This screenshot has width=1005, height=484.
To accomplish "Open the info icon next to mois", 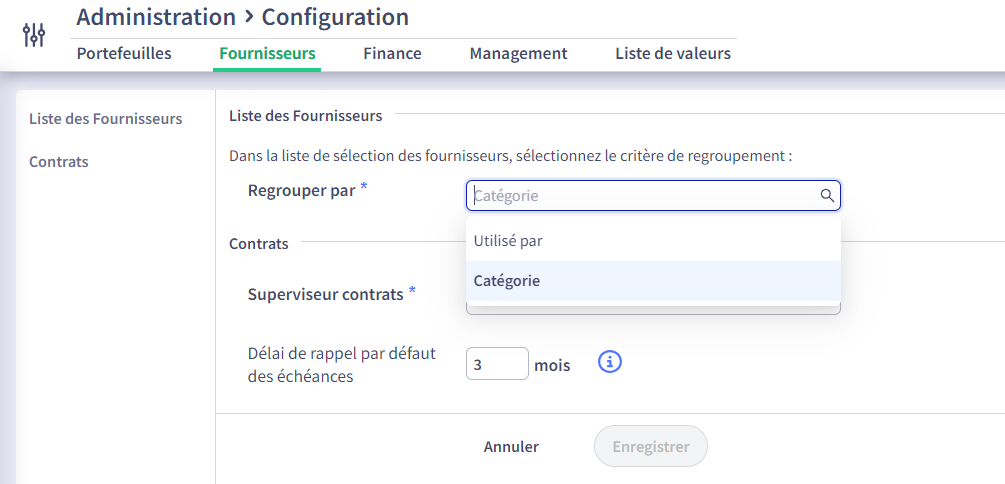I will (x=610, y=362).
